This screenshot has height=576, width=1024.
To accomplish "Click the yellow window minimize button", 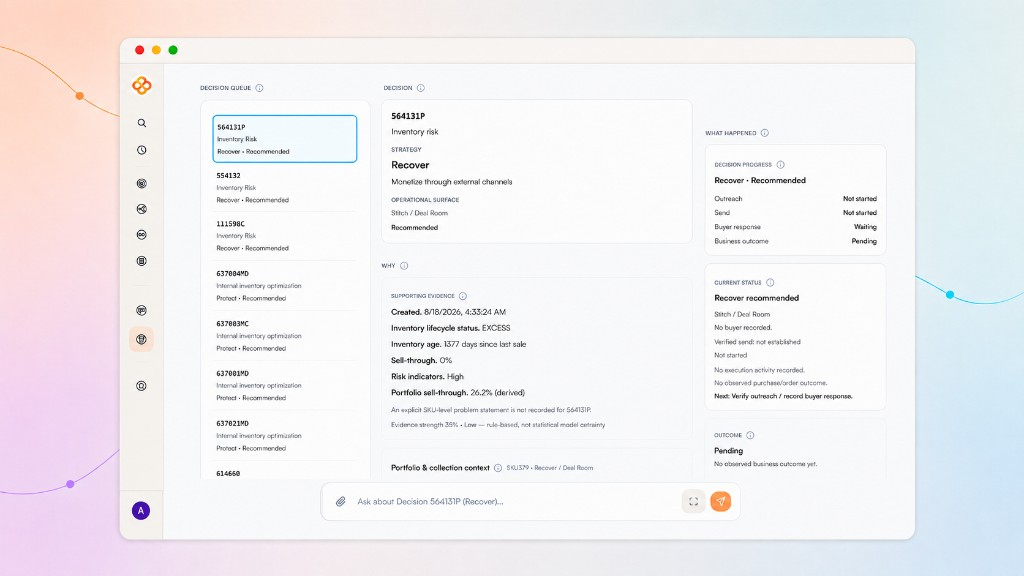I will click(x=156, y=50).
